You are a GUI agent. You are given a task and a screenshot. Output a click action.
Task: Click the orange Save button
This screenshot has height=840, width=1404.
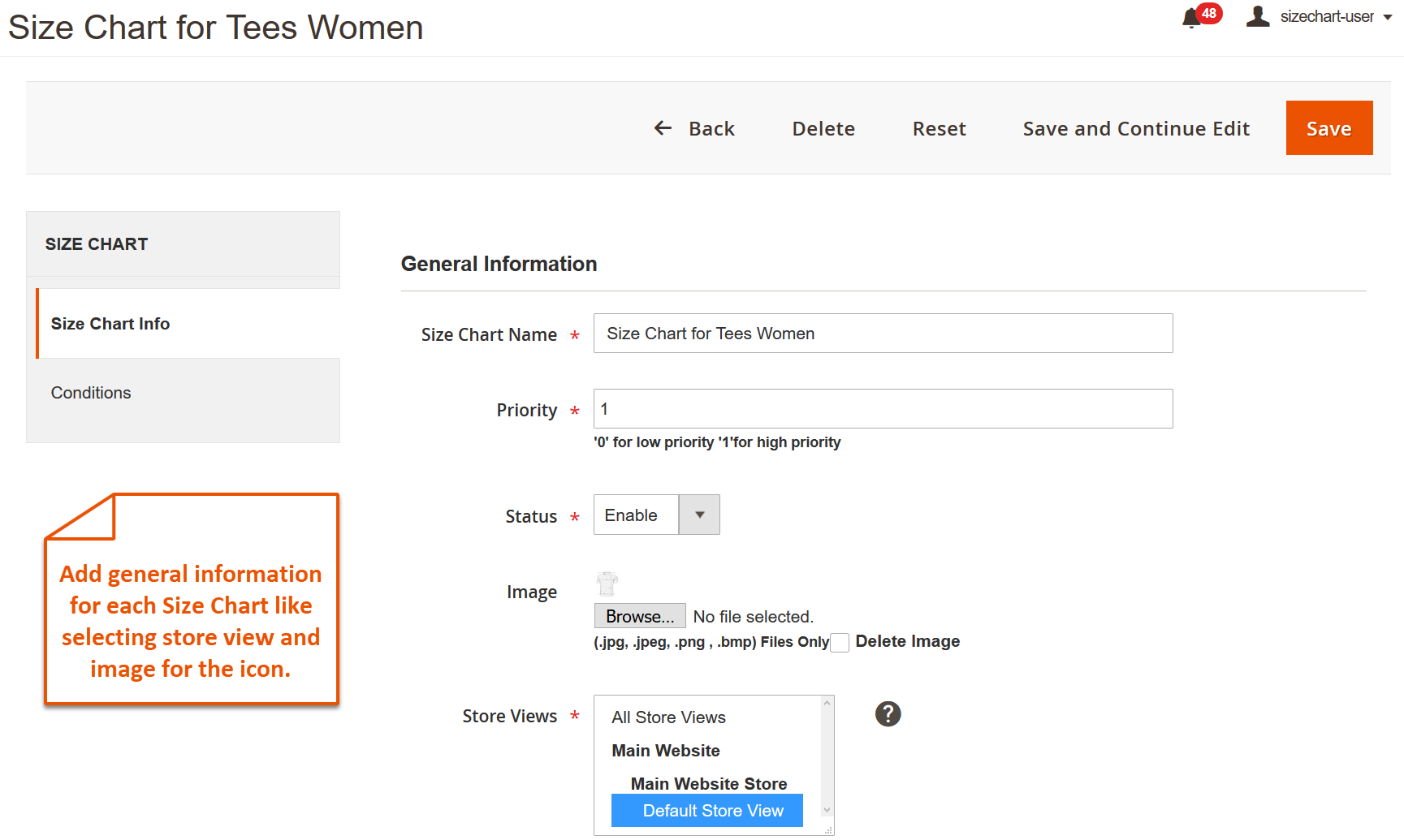click(x=1329, y=128)
